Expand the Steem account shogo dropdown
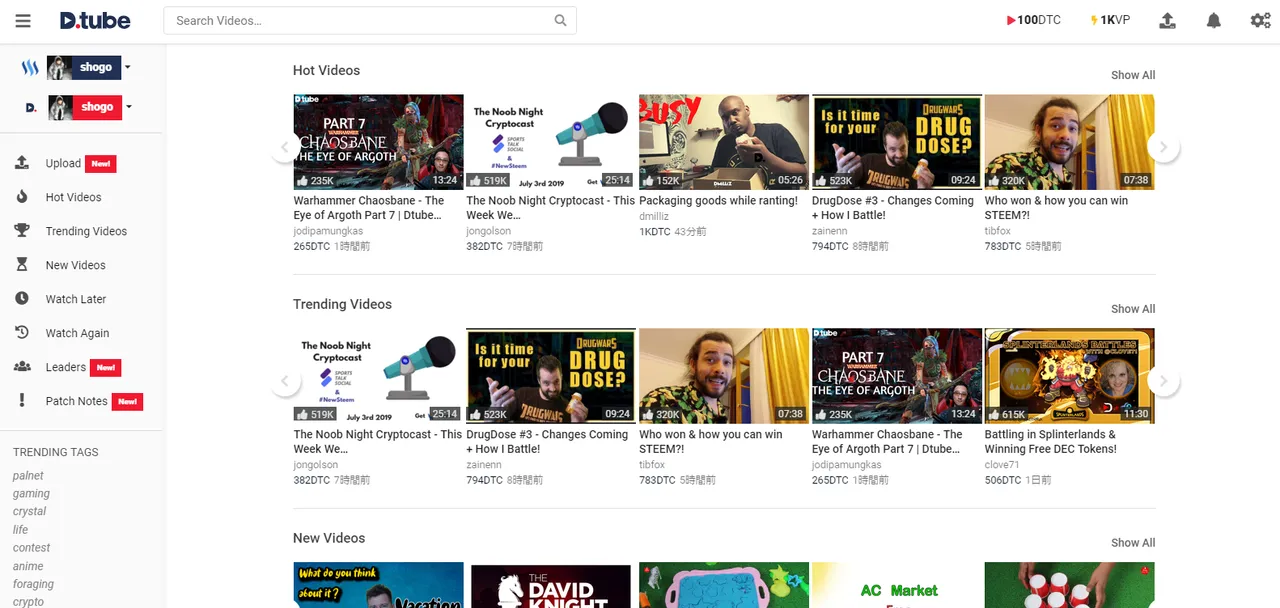The height and width of the screenshot is (608, 1280). coord(128,68)
